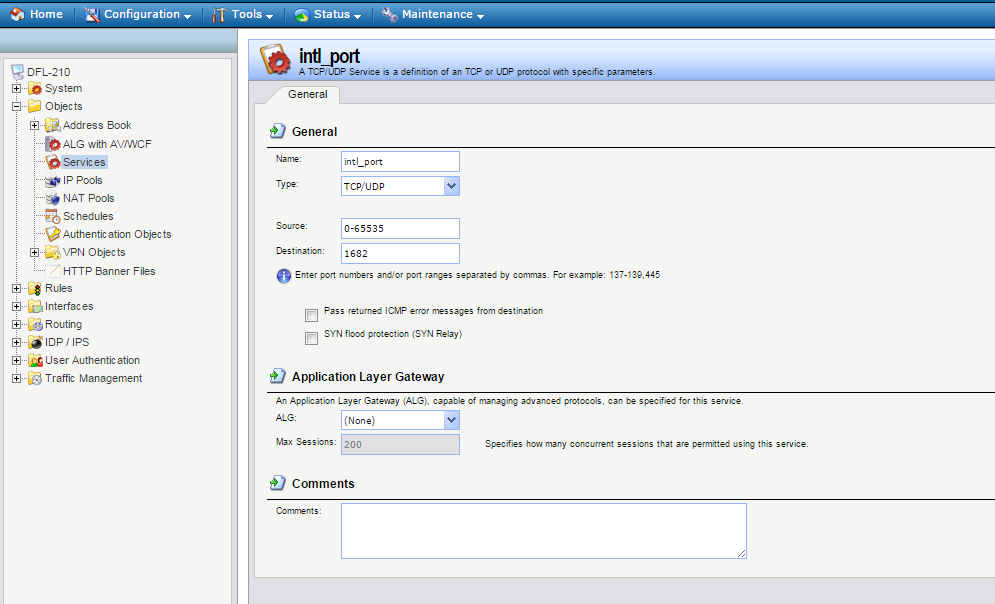Click the ALG with AV/WCF icon
Viewport: 995px width, 604px height.
click(x=53, y=144)
